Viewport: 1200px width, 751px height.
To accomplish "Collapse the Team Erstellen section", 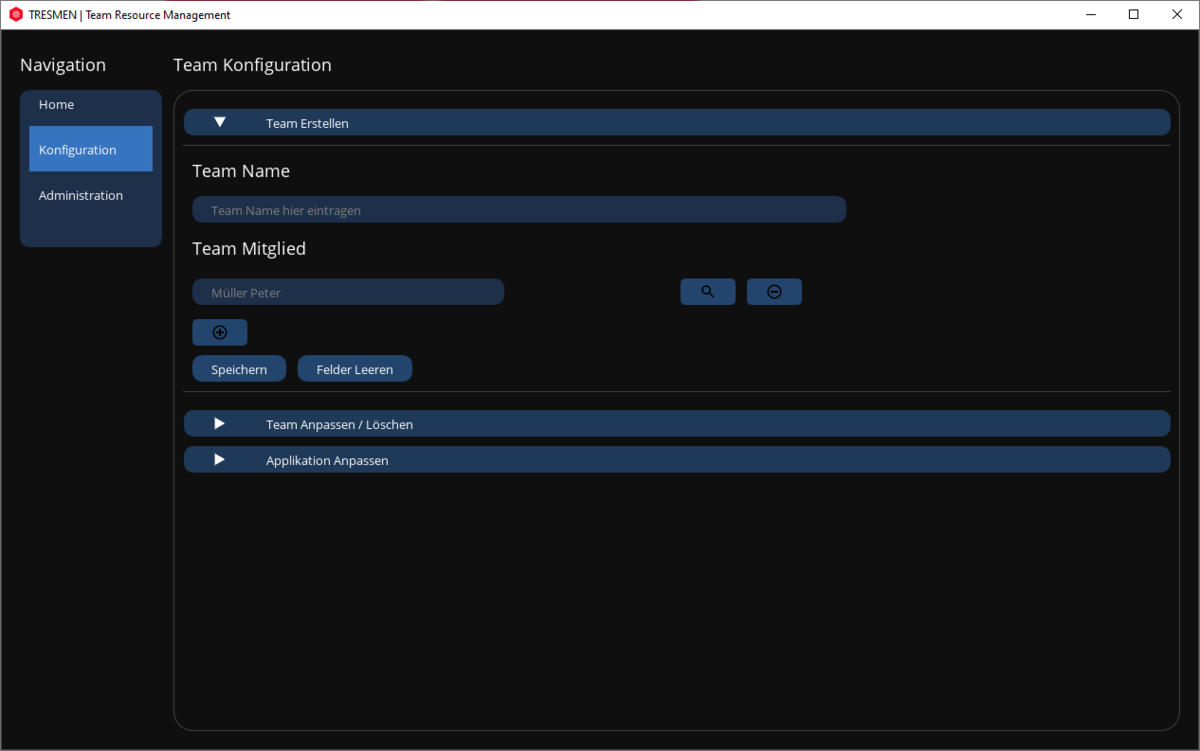I will pos(220,123).
